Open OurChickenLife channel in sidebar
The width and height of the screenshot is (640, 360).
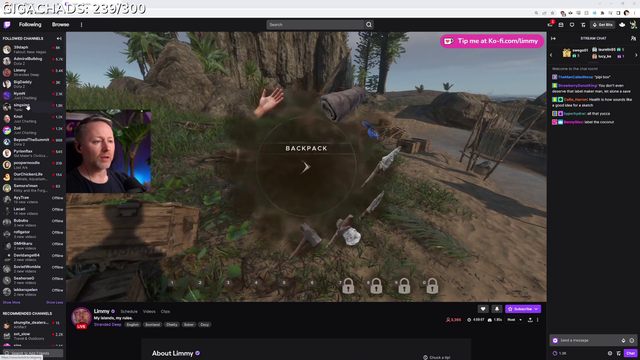pos(33,176)
